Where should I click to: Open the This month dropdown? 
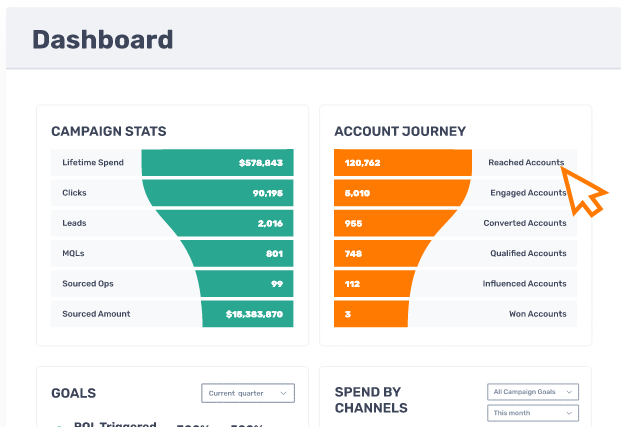(533, 413)
